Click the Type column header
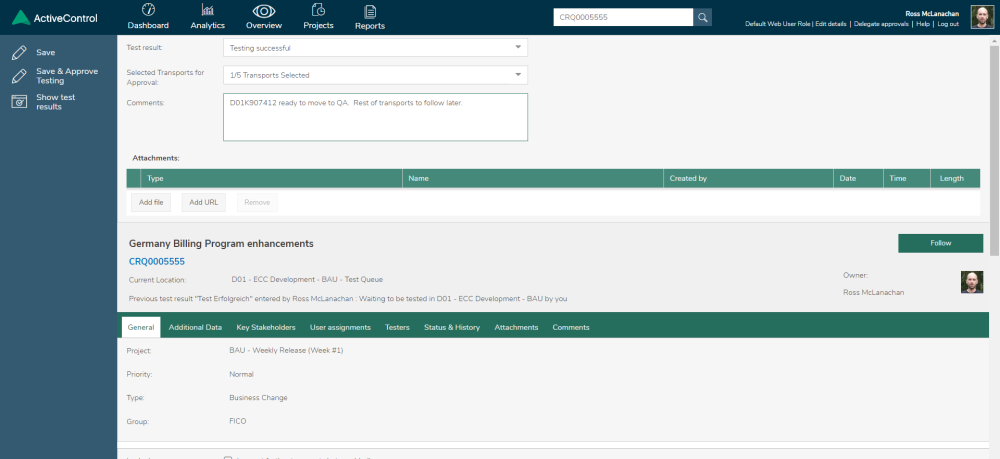Viewport: 1000px width, 459px height. 271,178
